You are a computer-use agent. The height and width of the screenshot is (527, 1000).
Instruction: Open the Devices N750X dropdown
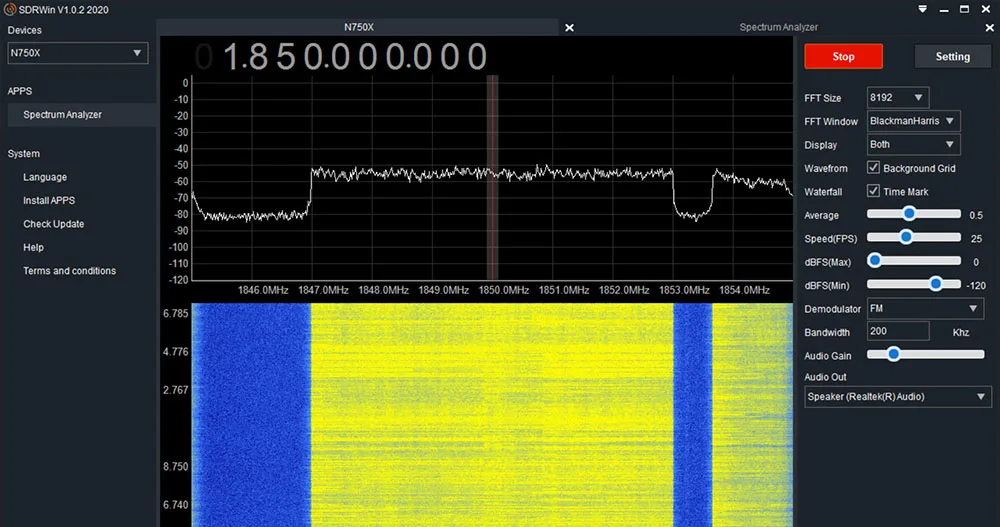[x=78, y=54]
